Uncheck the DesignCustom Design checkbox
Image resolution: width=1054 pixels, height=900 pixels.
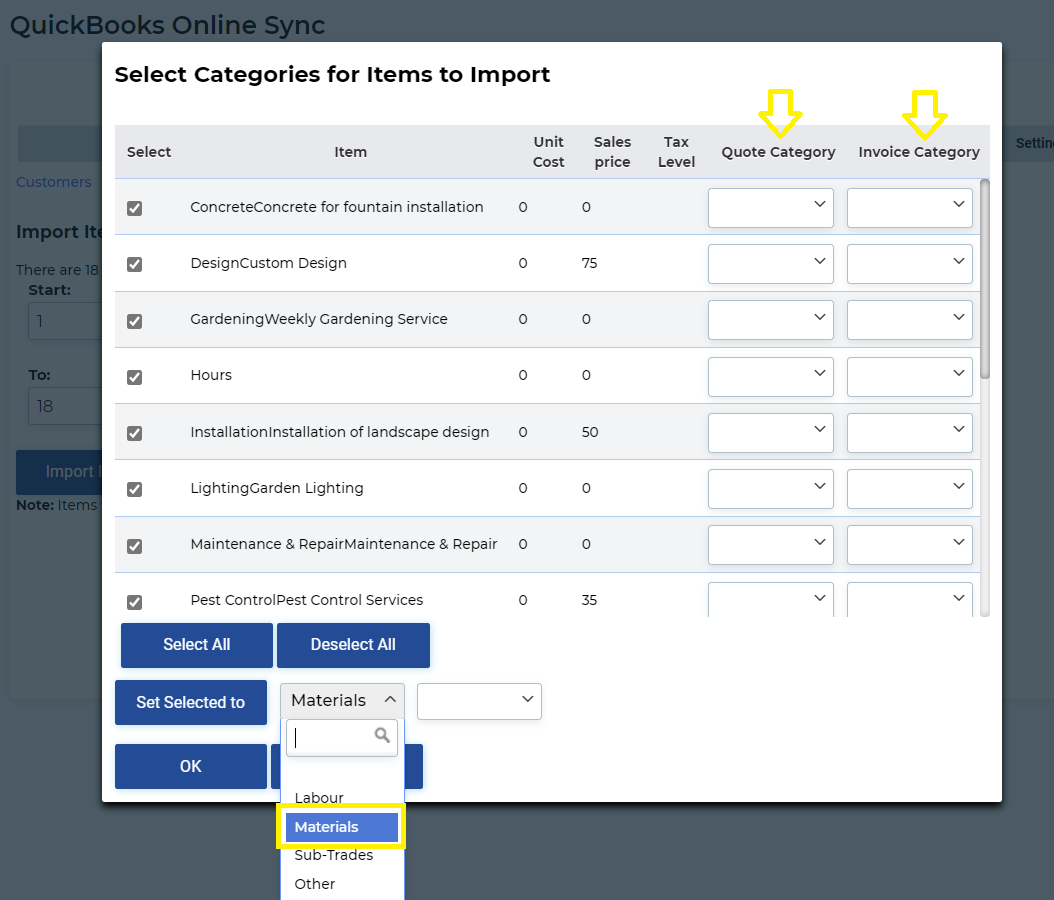[134, 264]
